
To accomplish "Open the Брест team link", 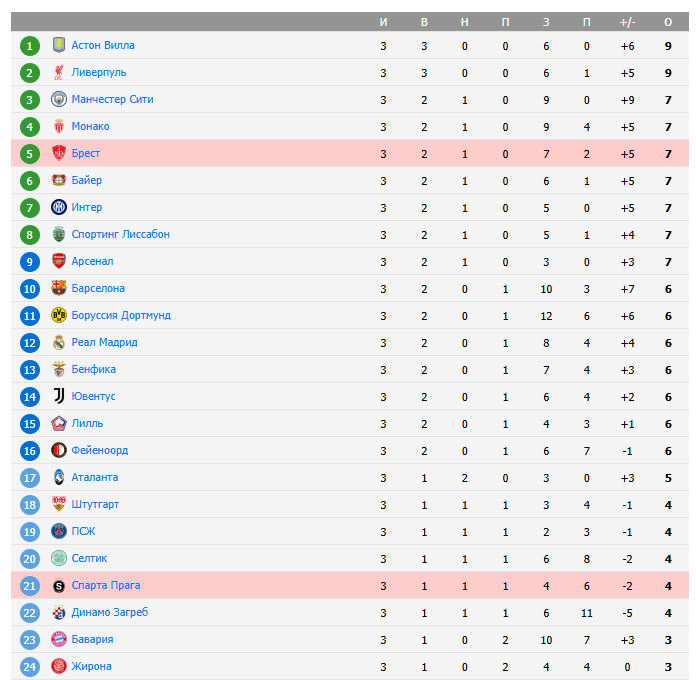I will click(x=86, y=153).
